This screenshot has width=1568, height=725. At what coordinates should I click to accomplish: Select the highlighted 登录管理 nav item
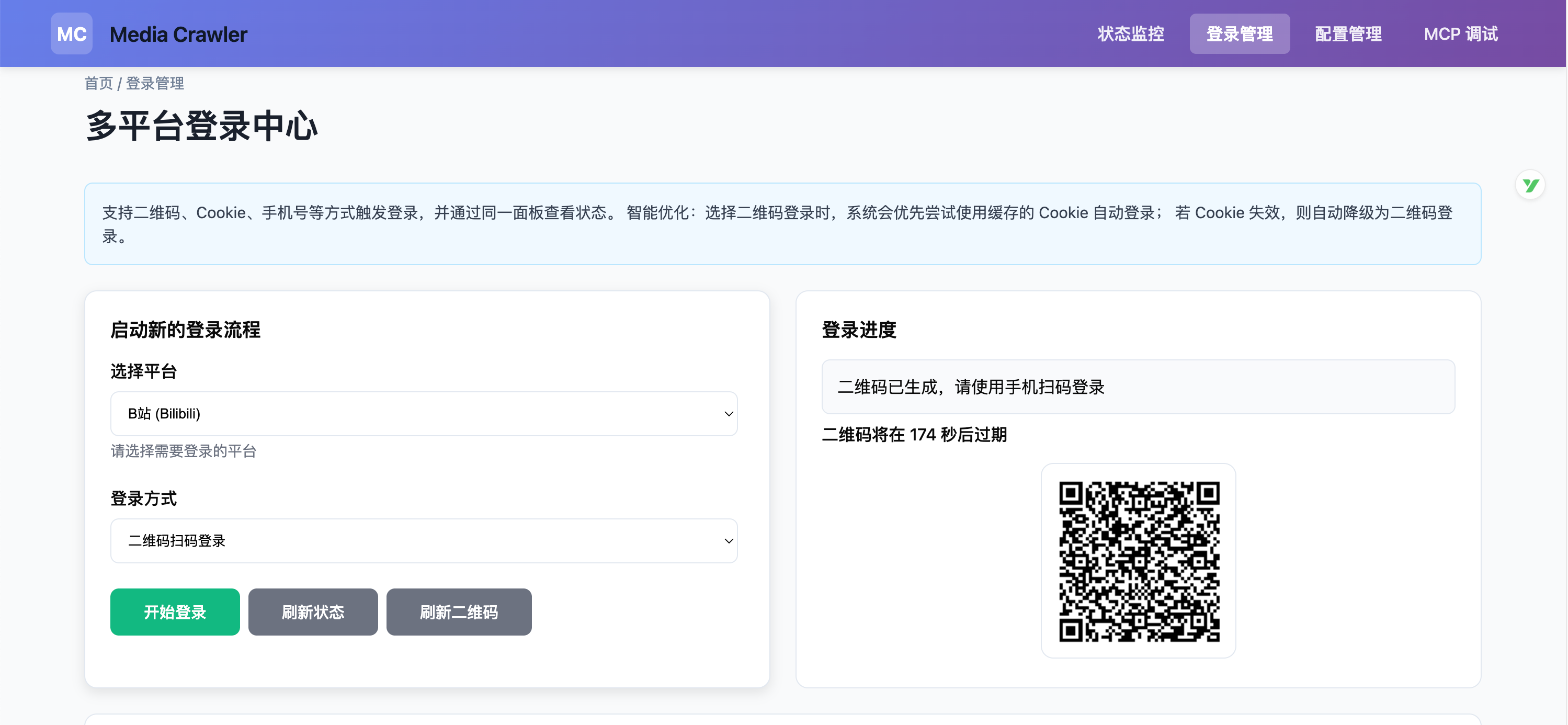[1240, 33]
